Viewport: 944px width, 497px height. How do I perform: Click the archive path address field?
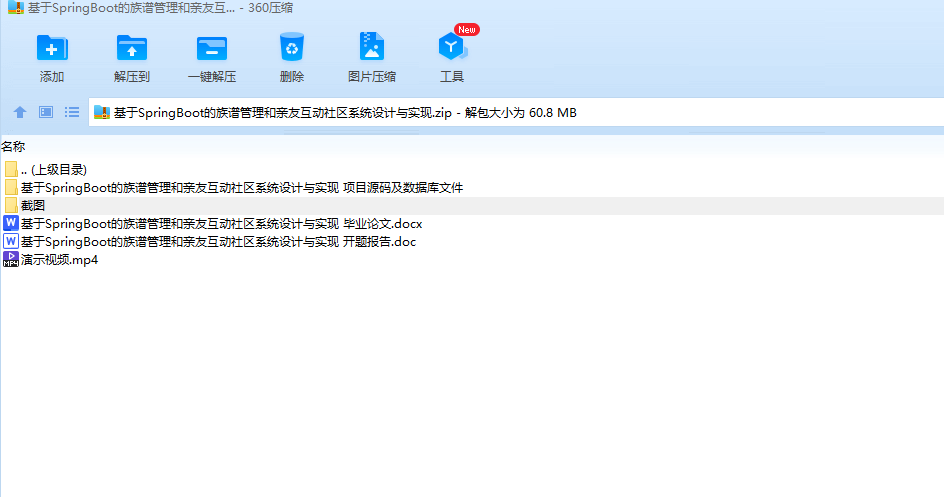[x=517, y=113]
